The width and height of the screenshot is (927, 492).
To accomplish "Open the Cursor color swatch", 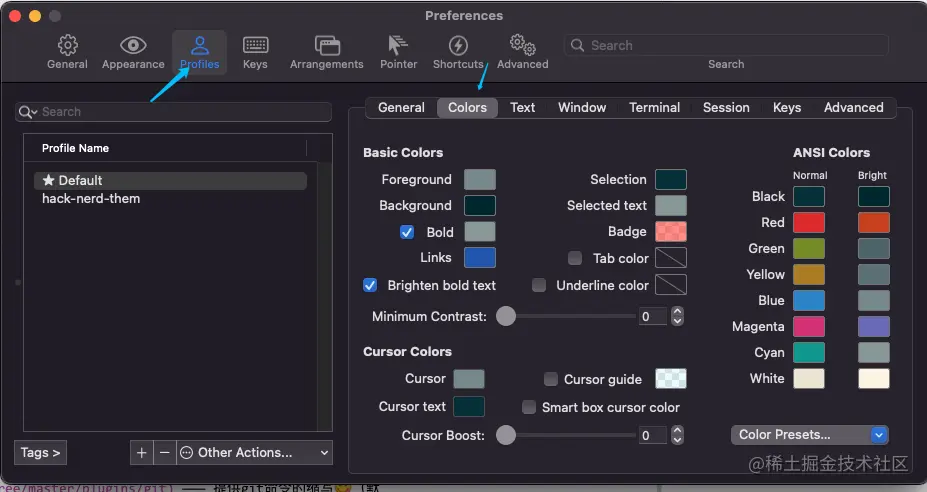I will (x=469, y=379).
